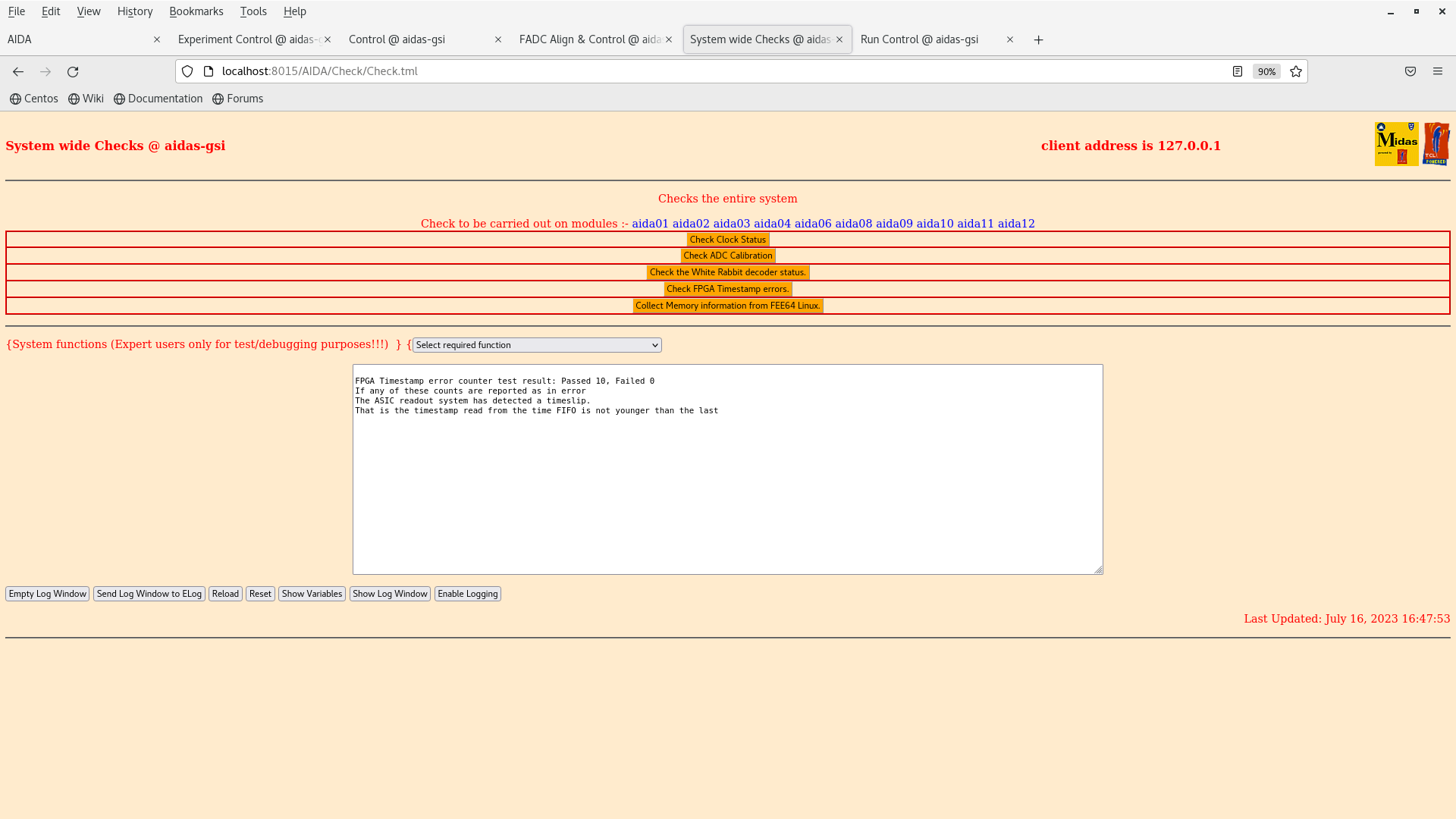The height and width of the screenshot is (819, 1456).
Task: Click the 90% zoom level indicator
Action: [1266, 71]
